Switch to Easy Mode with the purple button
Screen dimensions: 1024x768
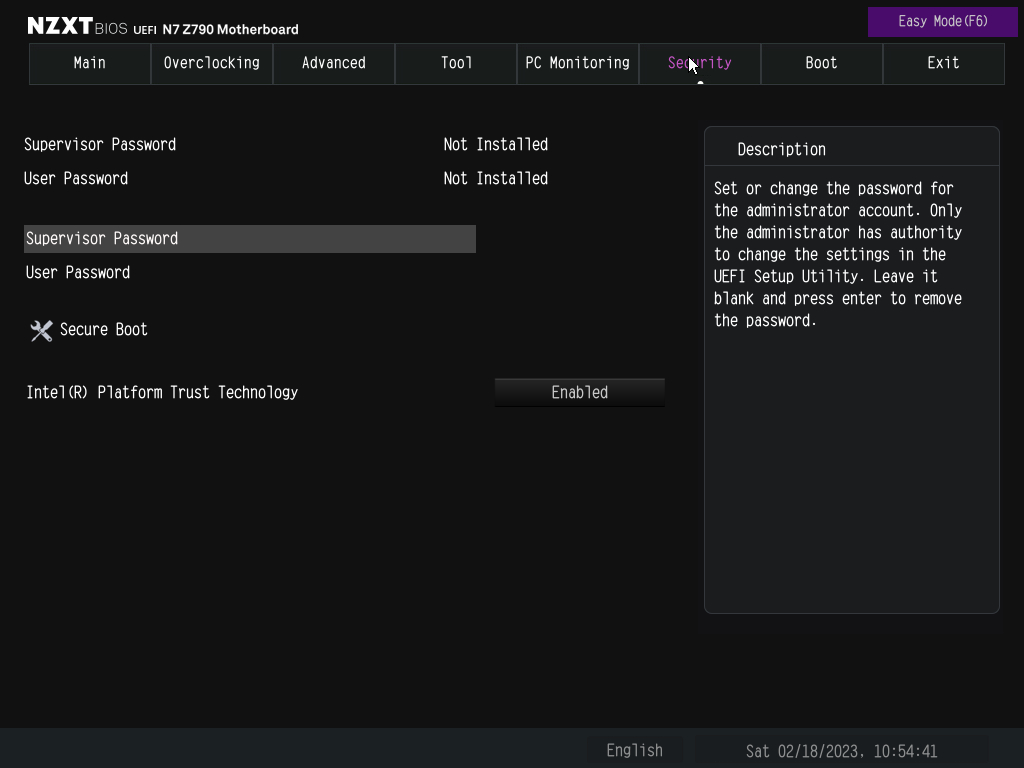(942, 21)
